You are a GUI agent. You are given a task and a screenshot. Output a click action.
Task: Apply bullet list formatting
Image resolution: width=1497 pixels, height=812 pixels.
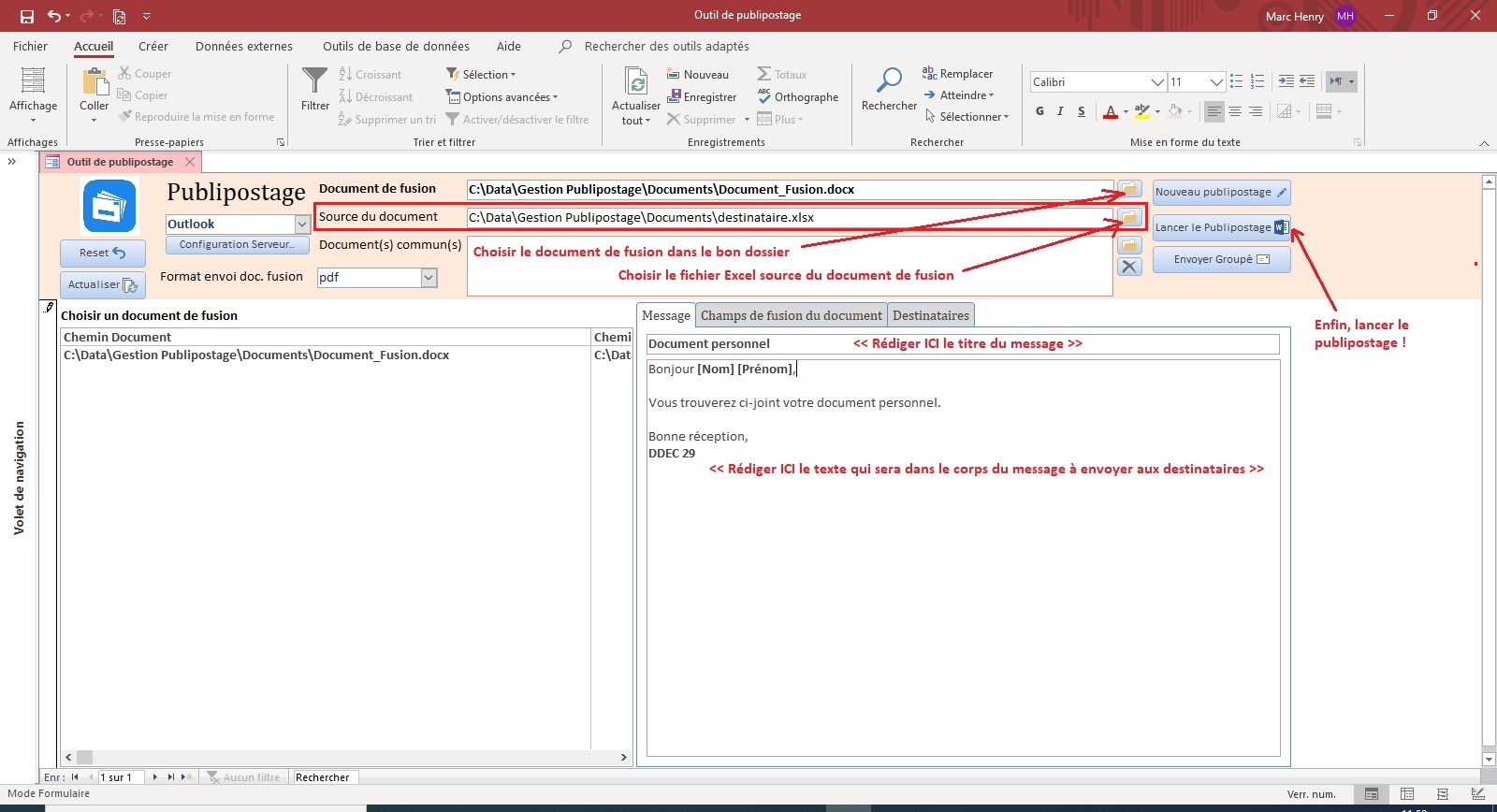[1237, 81]
